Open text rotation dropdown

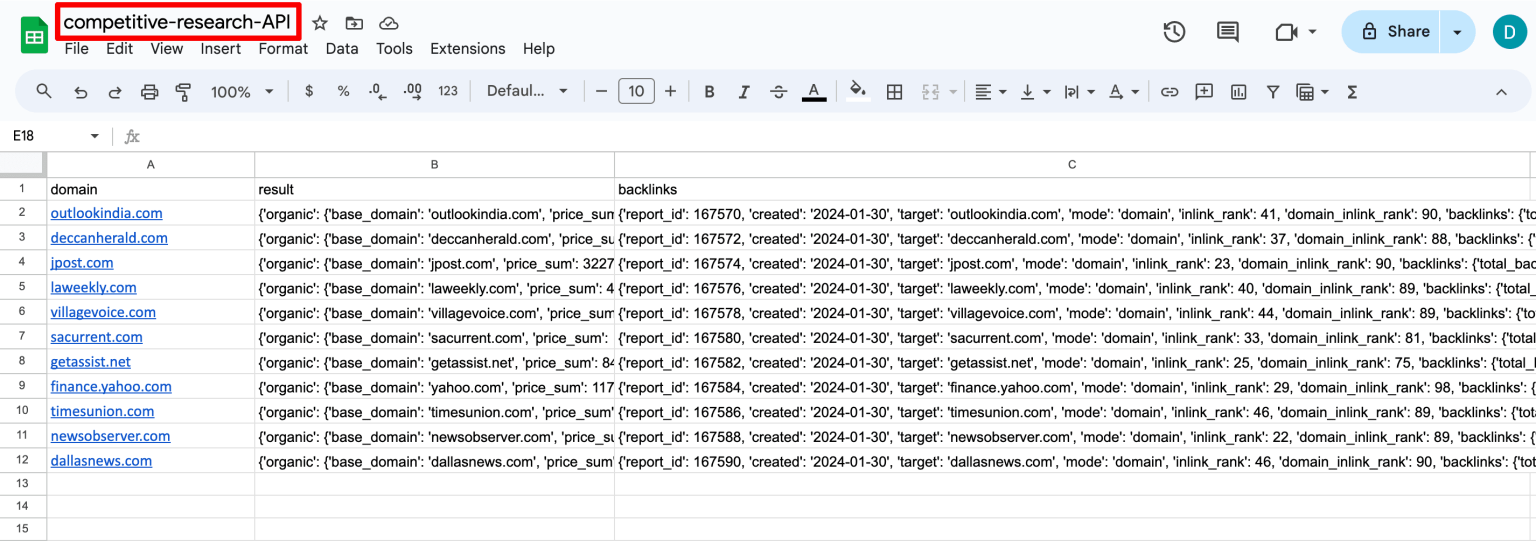tap(1124, 92)
